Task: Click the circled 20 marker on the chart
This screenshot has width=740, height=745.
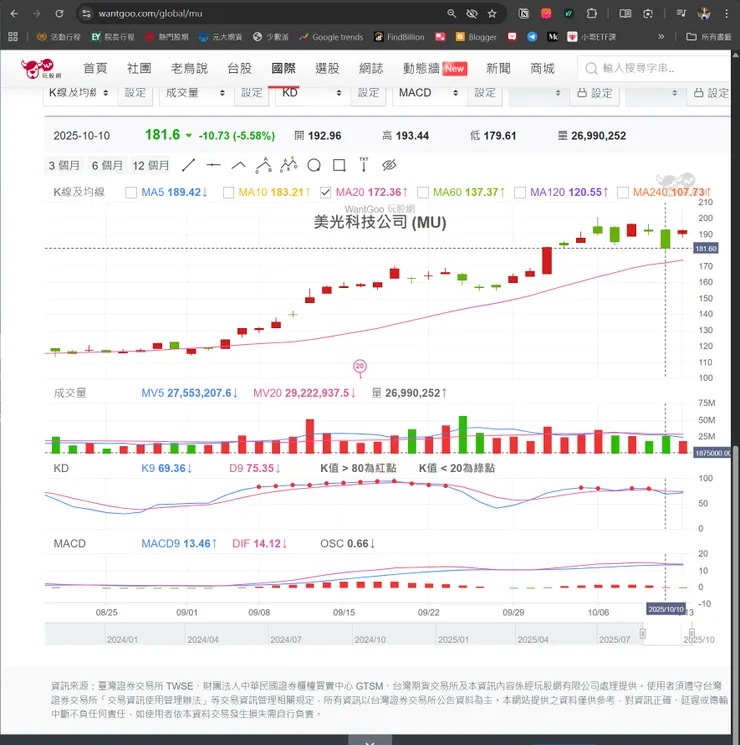Action: coord(360,366)
